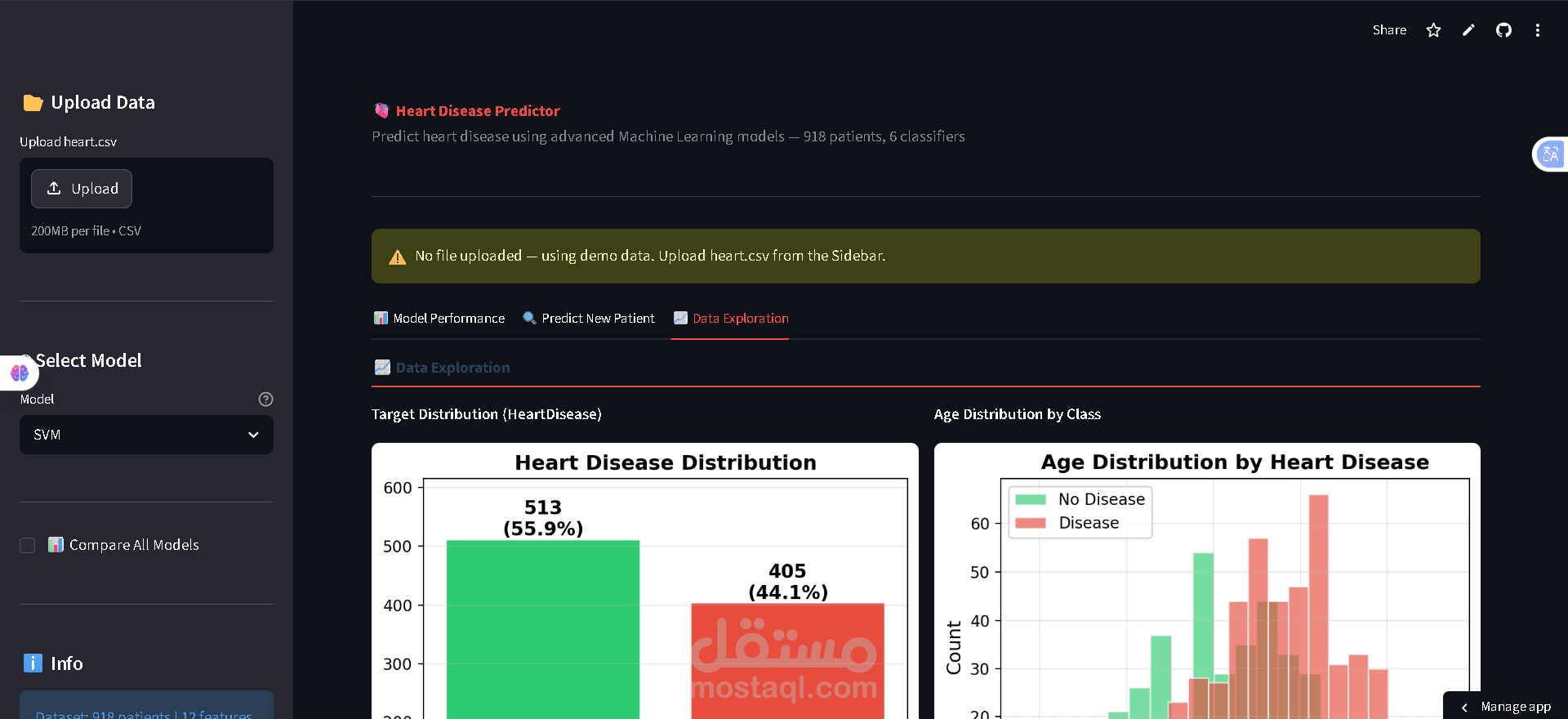
Task: Open the GitHub repository icon
Action: click(1503, 30)
